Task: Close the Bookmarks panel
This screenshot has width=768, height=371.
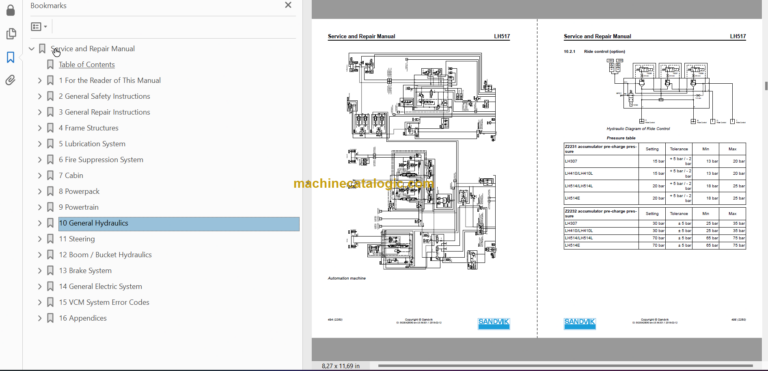Action: click(x=288, y=5)
